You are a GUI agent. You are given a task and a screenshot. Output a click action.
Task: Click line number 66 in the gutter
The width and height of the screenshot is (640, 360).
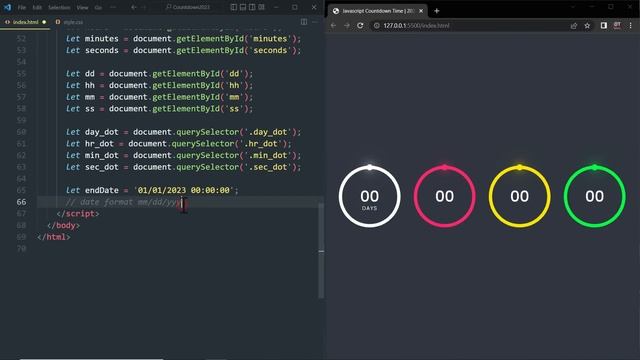click(21, 202)
